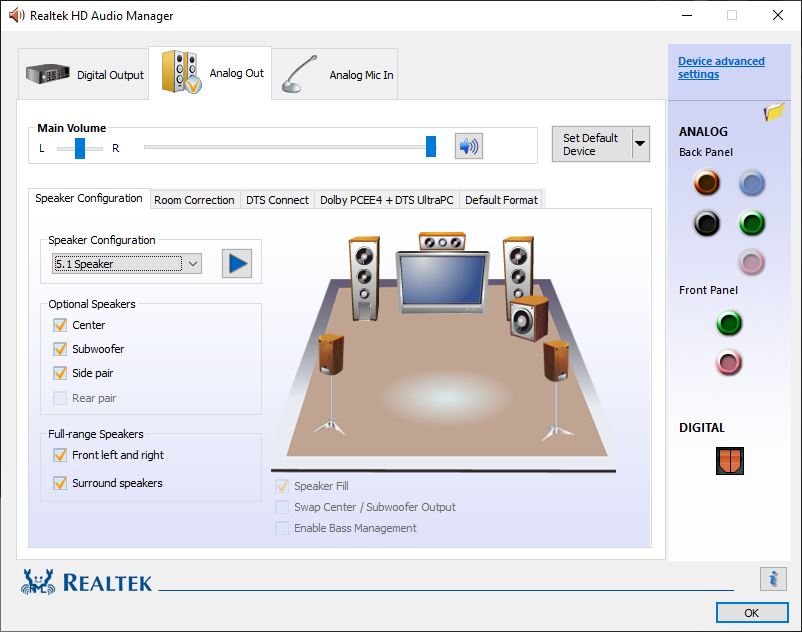Click the pink front panel audio jack

pyautogui.click(x=729, y=363)
